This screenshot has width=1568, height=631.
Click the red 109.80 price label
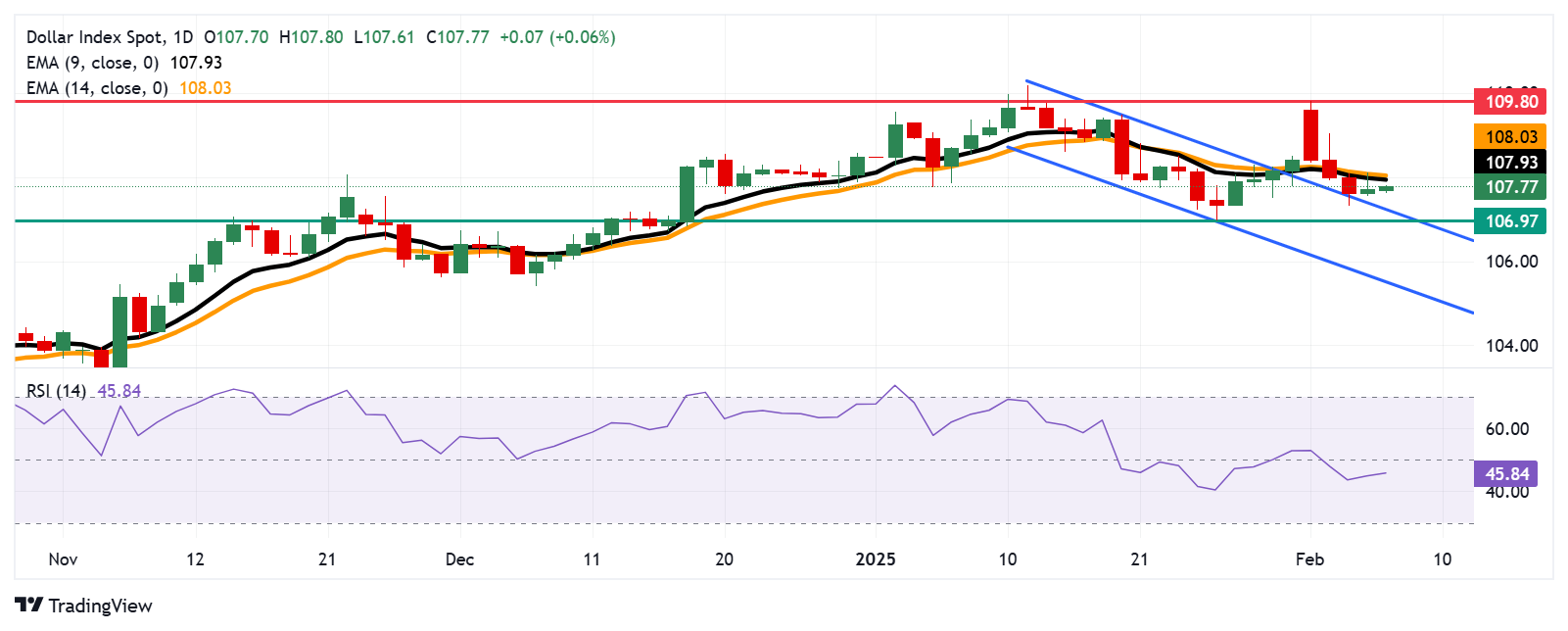(1511, 101)
